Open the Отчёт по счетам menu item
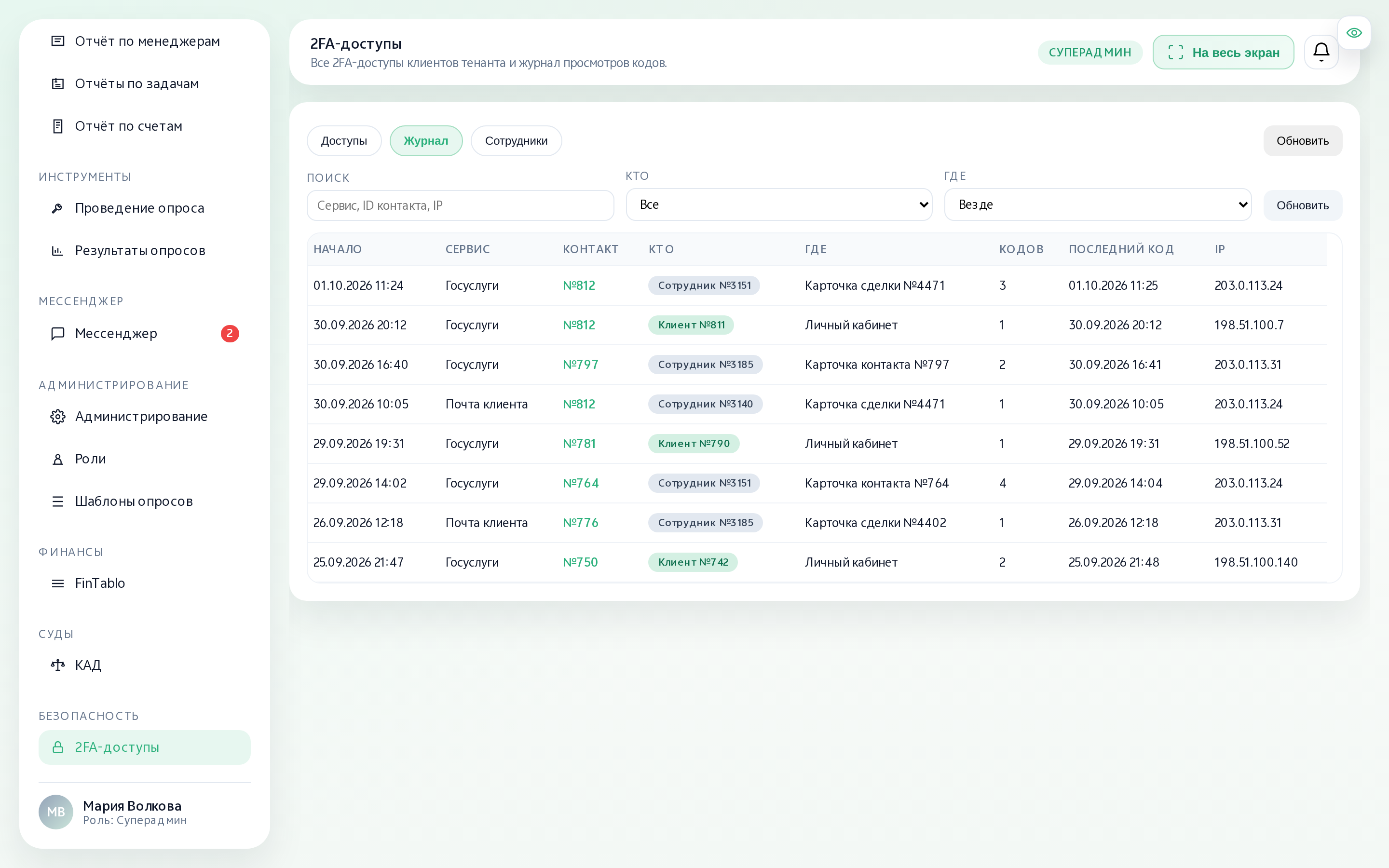The width and height of the screenshot is (1389, 868). click(x=145, y=126)
